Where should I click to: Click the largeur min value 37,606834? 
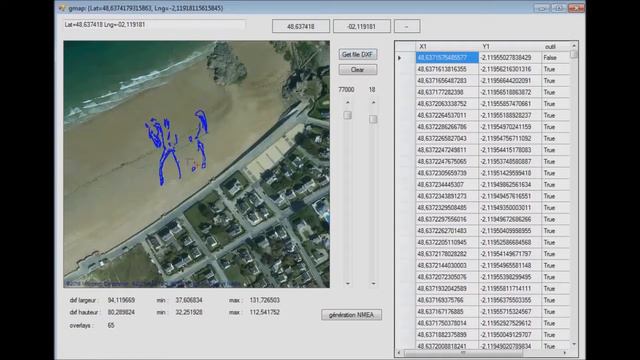[189, 300]
